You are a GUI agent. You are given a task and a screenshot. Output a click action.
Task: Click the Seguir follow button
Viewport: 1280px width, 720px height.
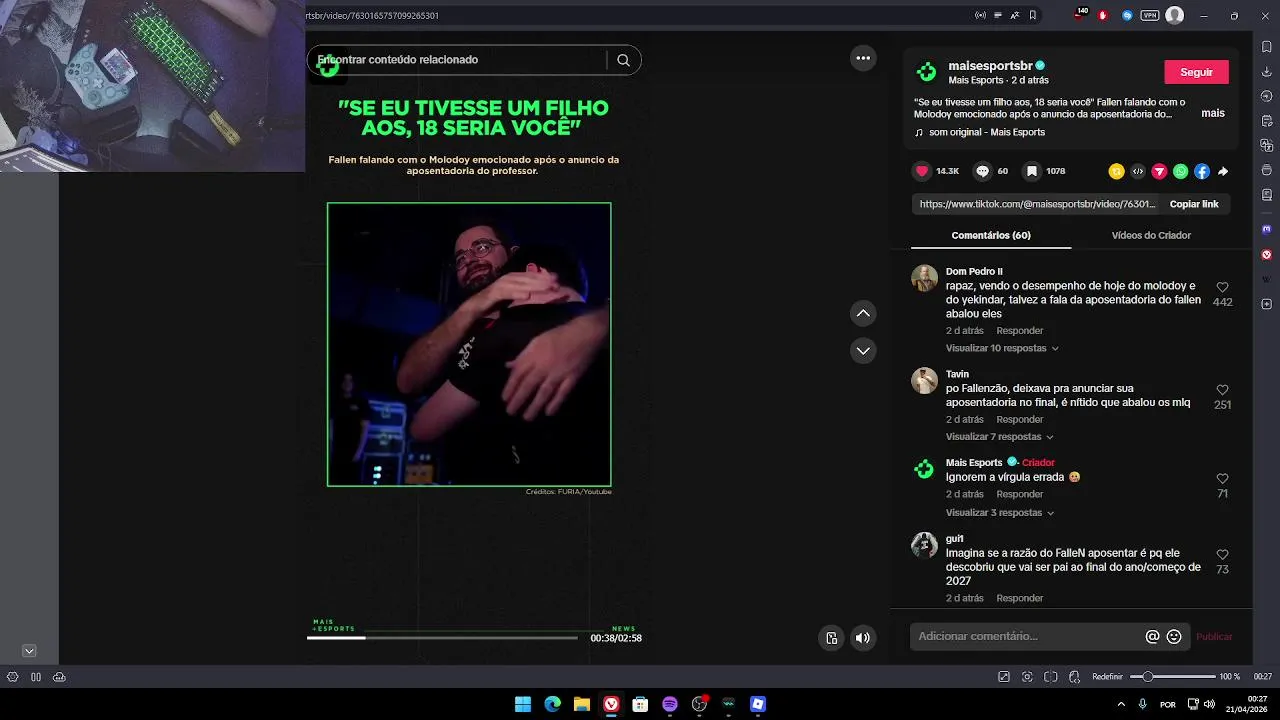pyautogui.click(x=1196, y=72)
